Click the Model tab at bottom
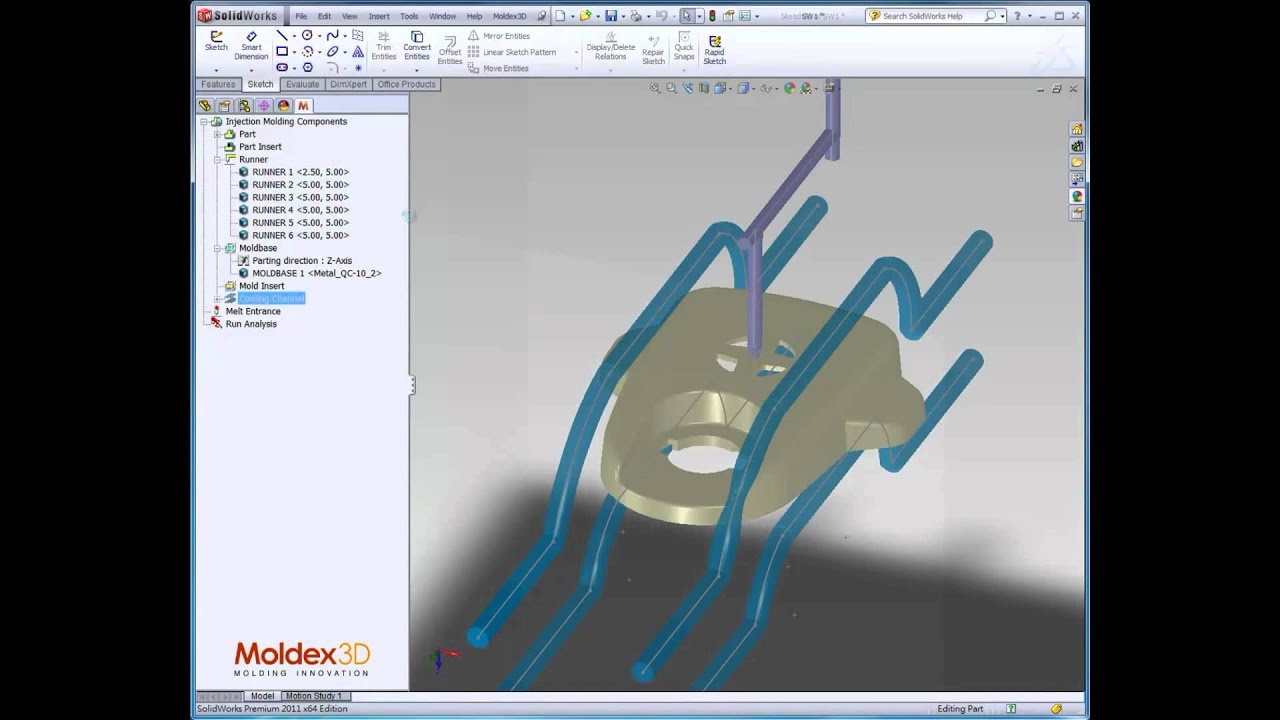This screenshot has height=720, width=1280. point(262,696)
